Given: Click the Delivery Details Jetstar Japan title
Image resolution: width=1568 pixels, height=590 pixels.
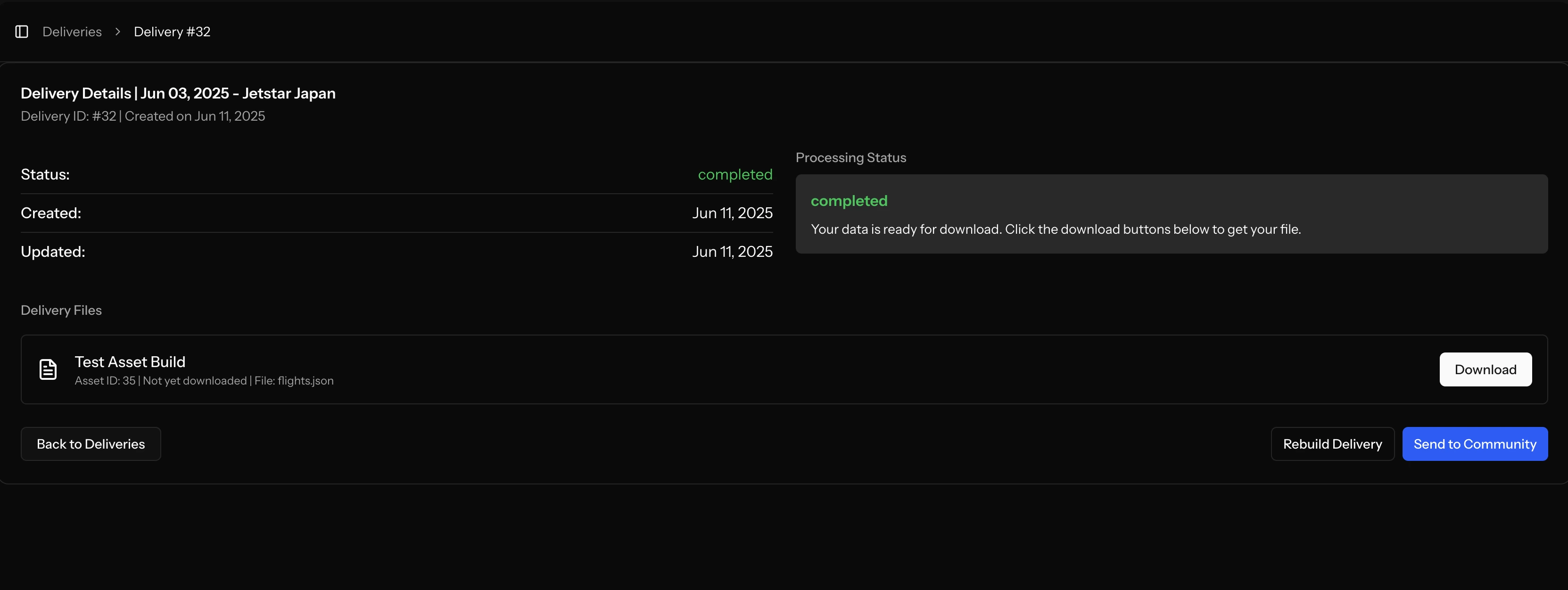Looking at the screenshot, I should pyautogui.click(x=178, y=93).
